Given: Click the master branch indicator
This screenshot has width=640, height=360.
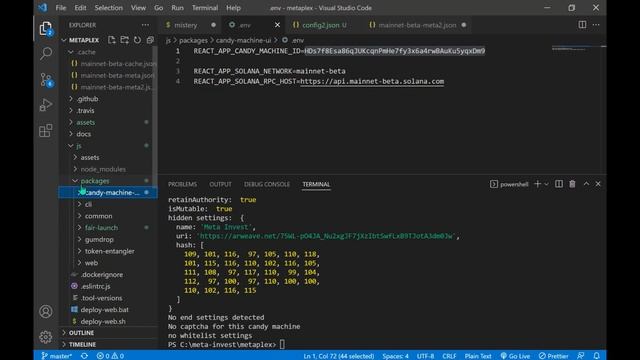Looking at the screenshot, I should point(57,356).
